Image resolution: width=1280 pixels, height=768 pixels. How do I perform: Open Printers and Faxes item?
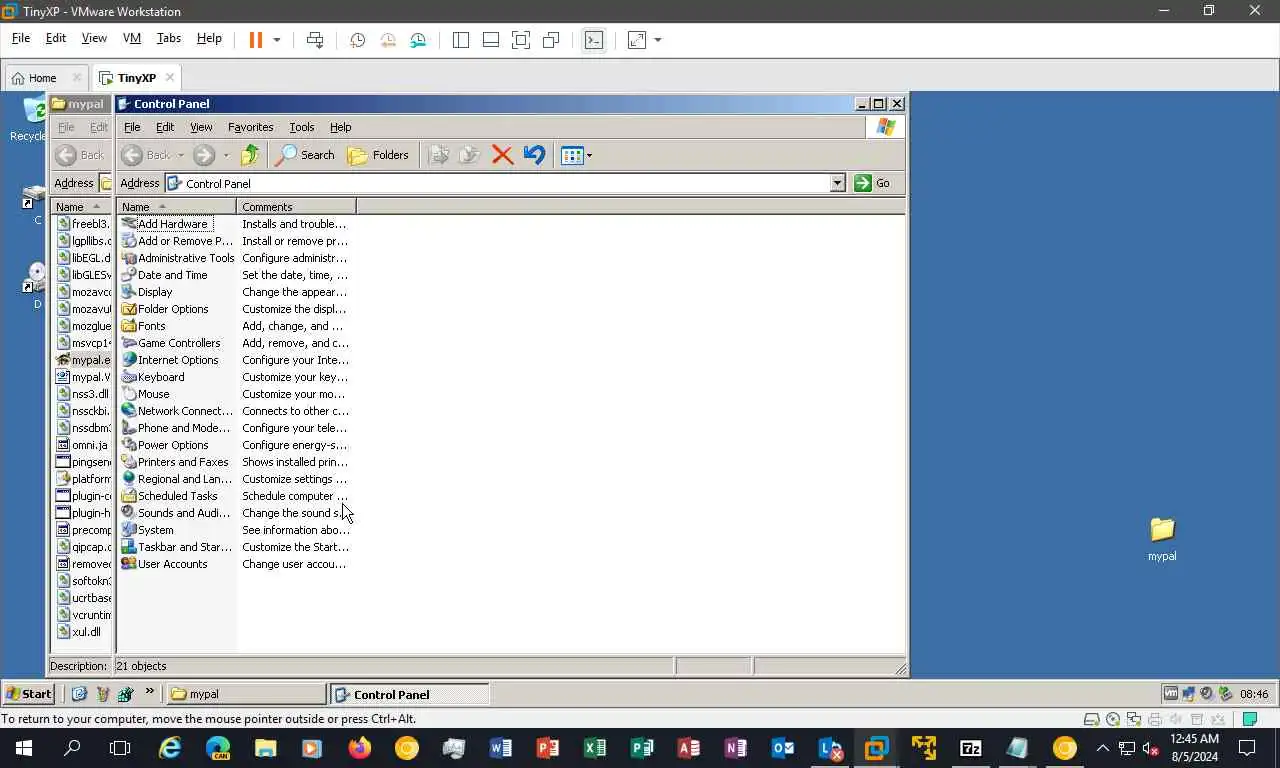[x=175, y=462]
